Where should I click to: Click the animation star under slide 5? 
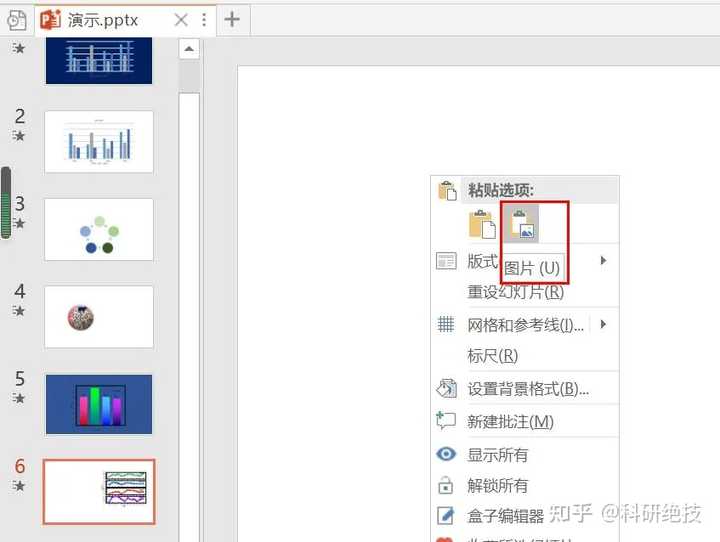pyautogui.click(x=19, y=398)
